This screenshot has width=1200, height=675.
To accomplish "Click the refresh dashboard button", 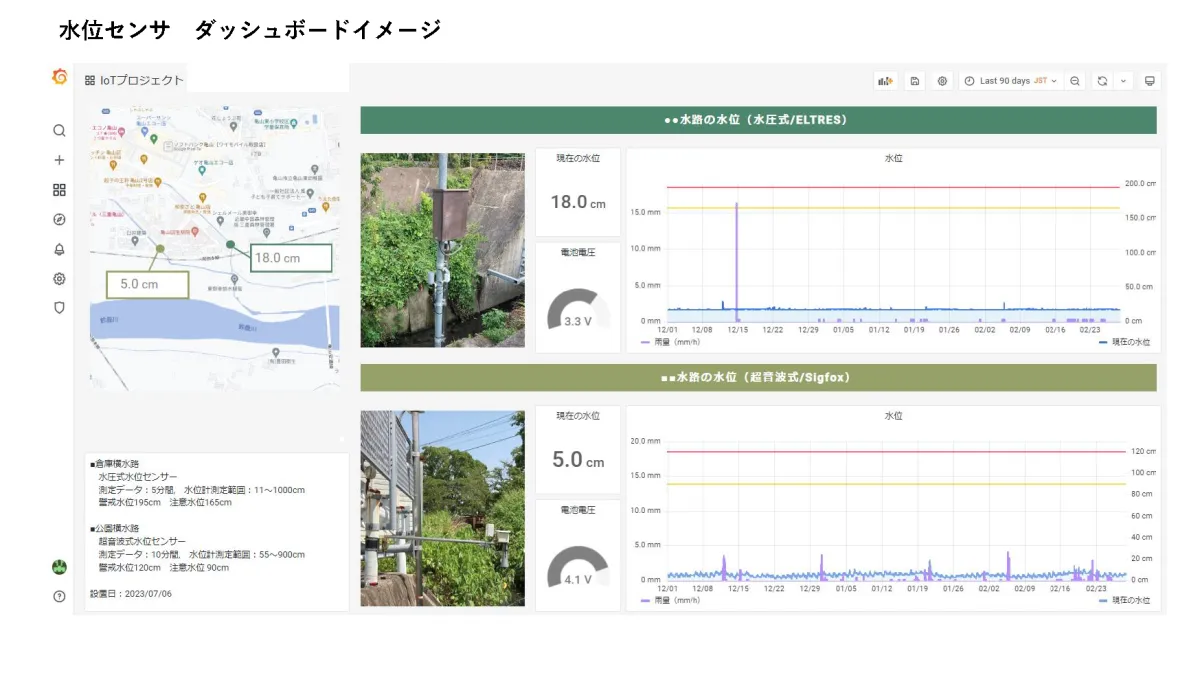I will (1102, 81).
